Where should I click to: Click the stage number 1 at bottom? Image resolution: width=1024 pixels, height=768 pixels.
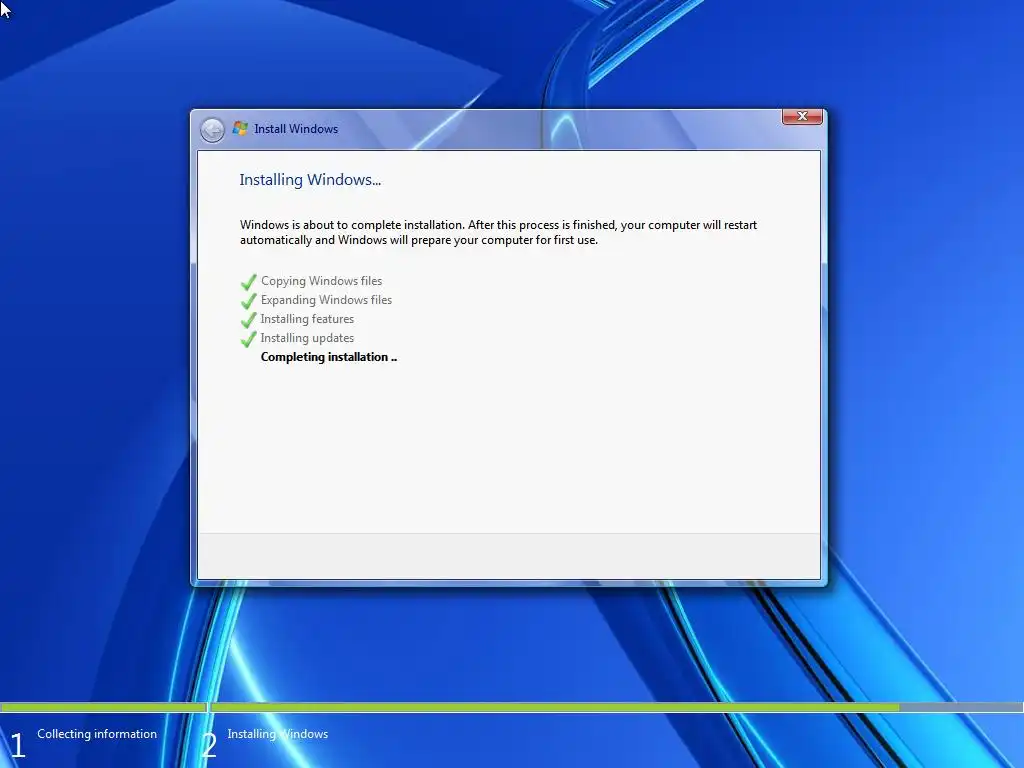pyautogui.click(x=18, y=745)
